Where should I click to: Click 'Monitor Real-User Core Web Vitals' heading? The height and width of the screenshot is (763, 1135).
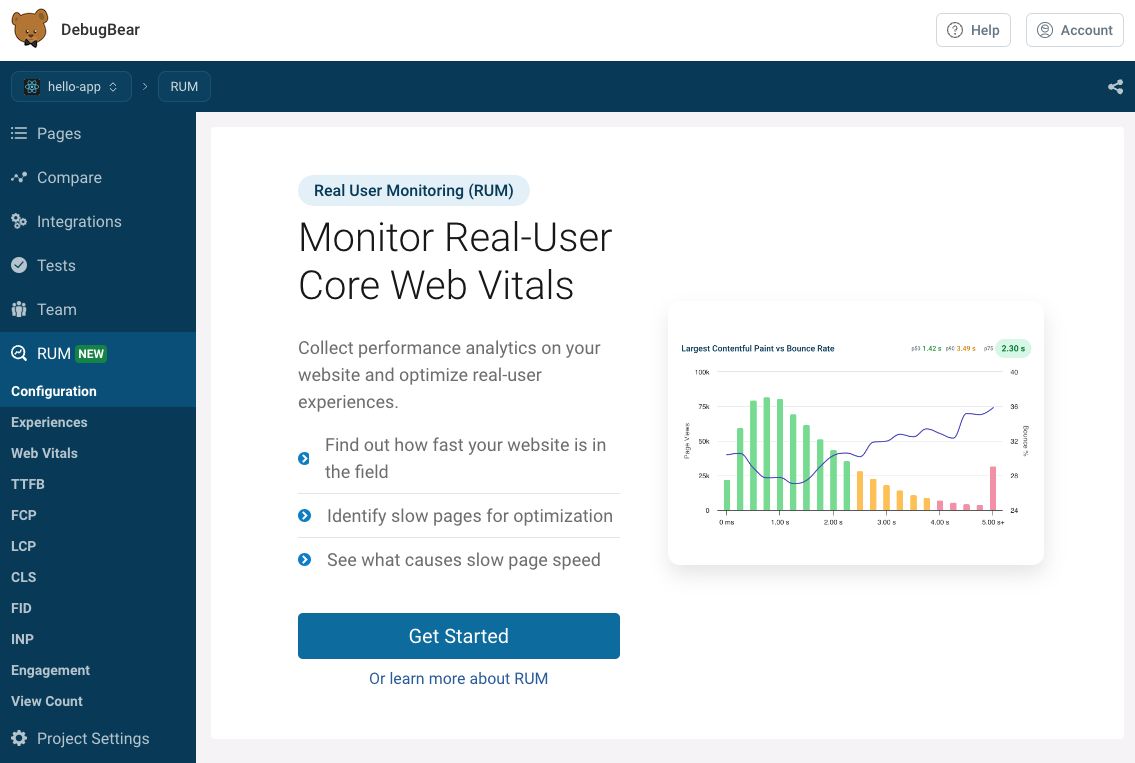pos(455,261)
